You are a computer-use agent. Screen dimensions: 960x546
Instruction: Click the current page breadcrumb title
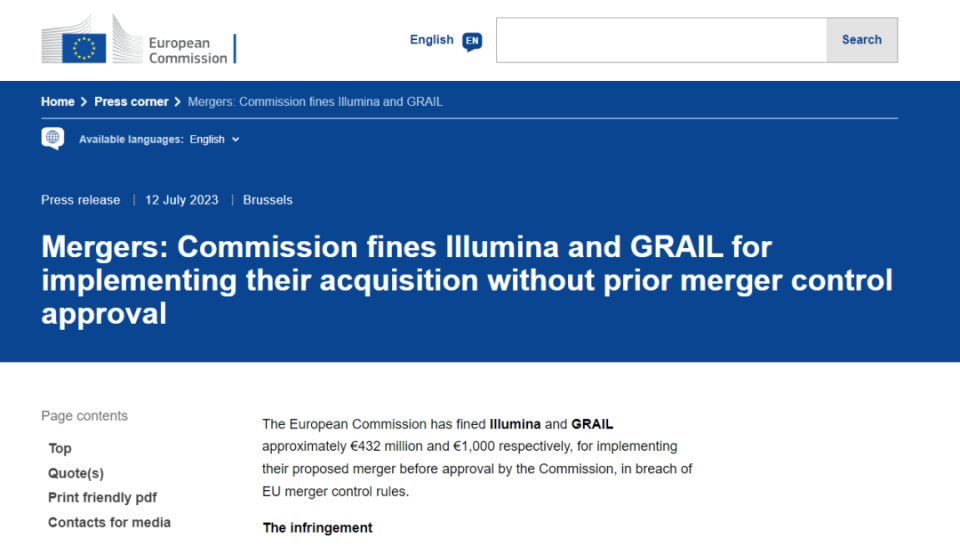click(x=315, y=102)
